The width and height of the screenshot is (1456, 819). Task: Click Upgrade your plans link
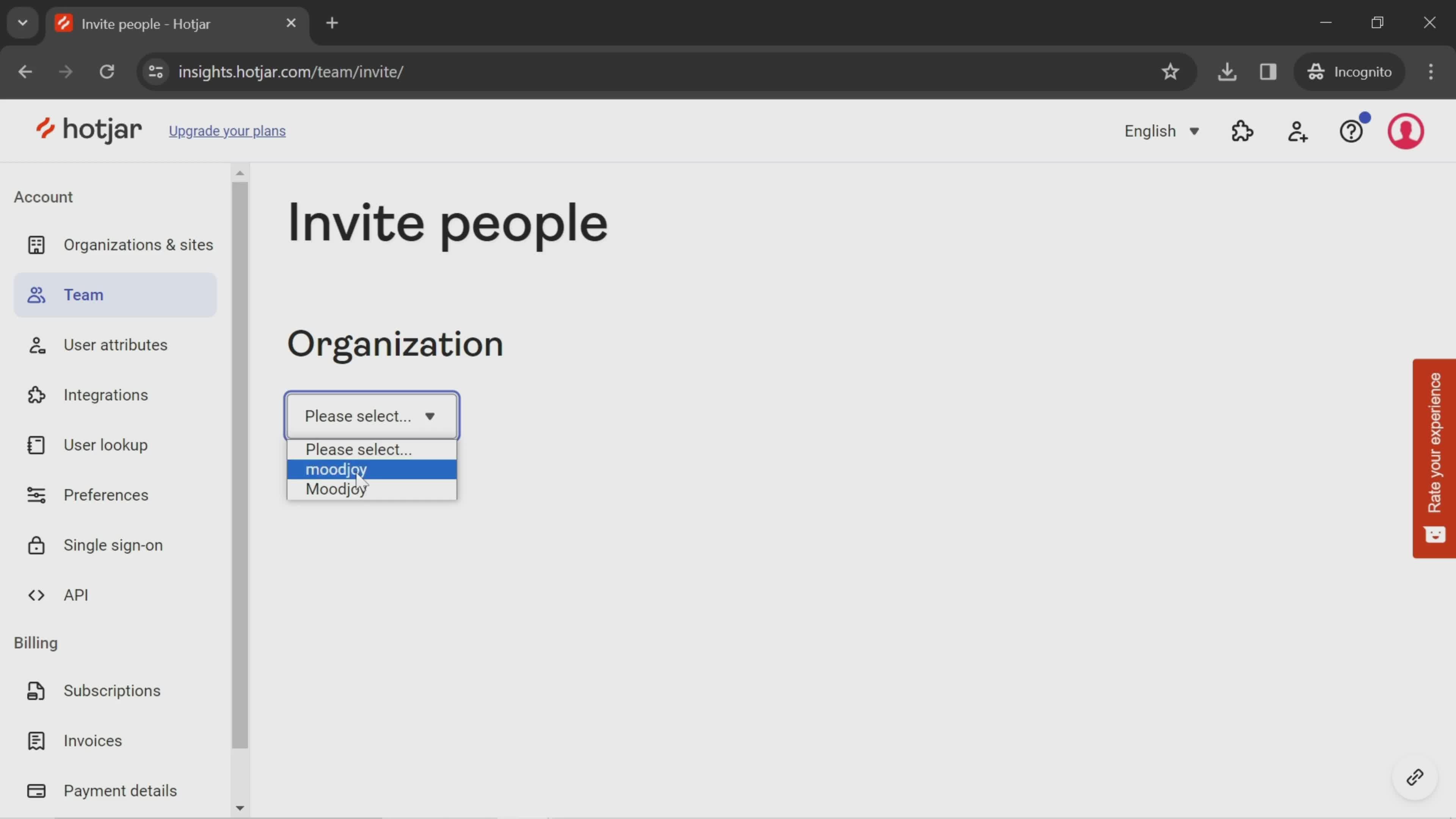point(228,131)
